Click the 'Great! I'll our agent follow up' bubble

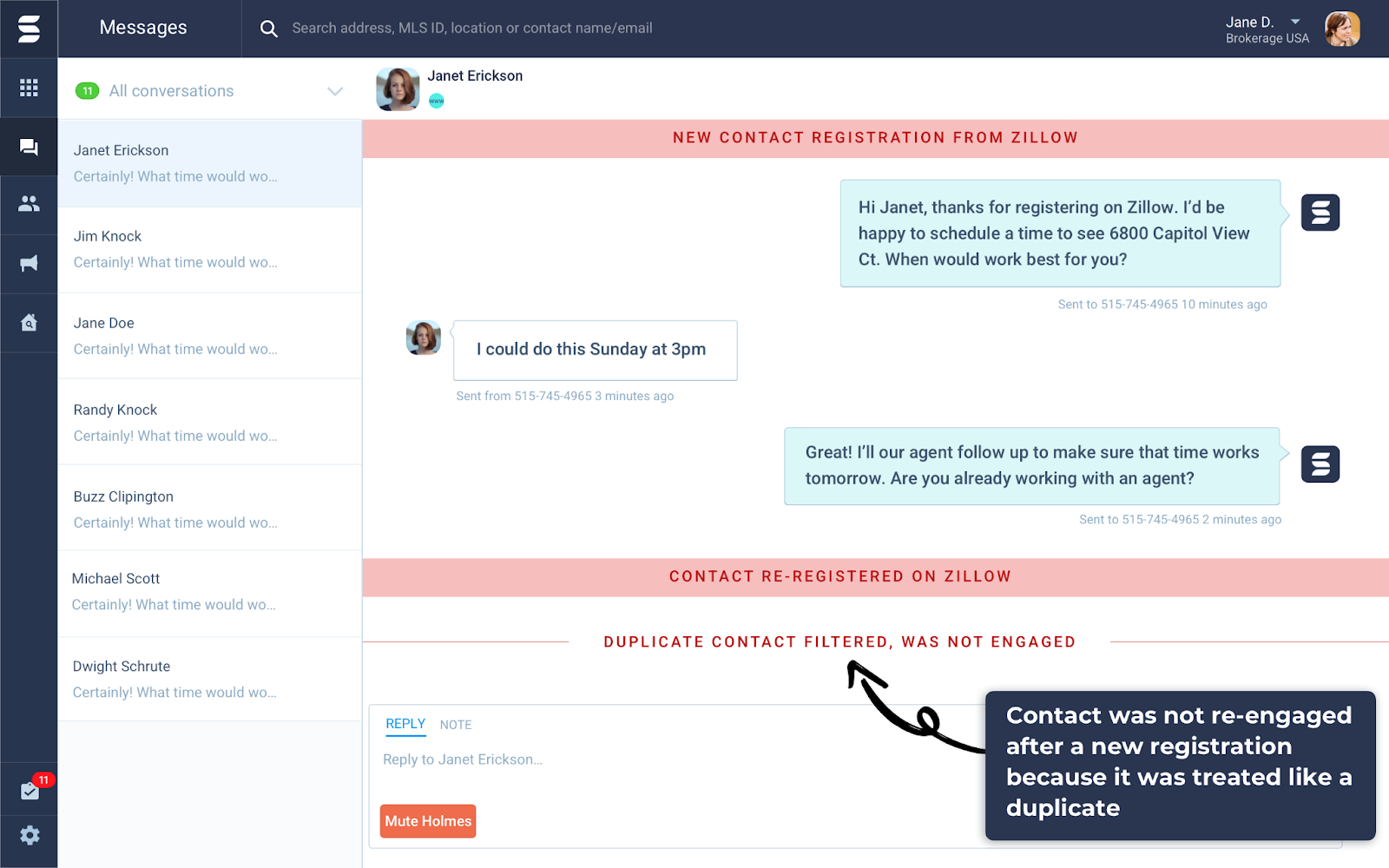click(1032, 466)
